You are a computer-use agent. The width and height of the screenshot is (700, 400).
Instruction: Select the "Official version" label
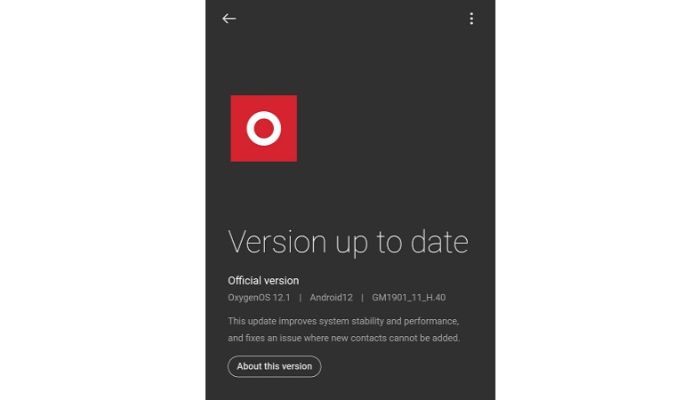(x=263, y=280)
